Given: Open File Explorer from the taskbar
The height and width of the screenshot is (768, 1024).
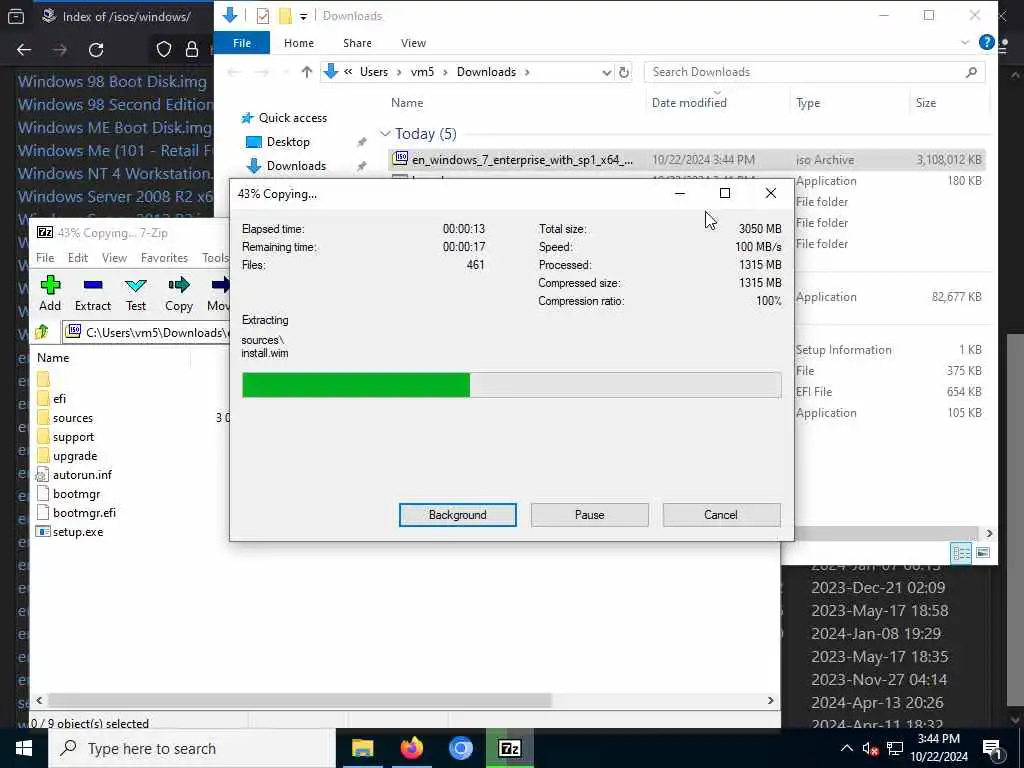Looking at the screenshot, I should pyautogui.click(x=362, y=748).
